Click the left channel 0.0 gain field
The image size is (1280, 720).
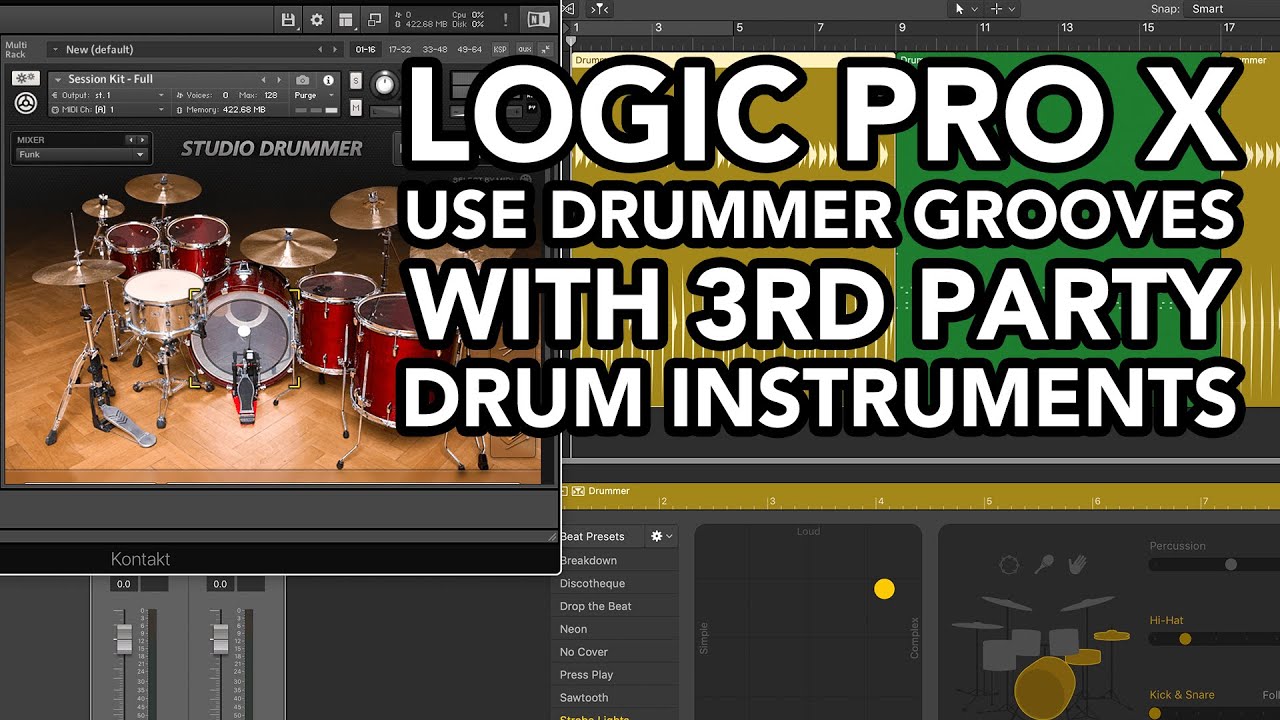tap(124, 584)
